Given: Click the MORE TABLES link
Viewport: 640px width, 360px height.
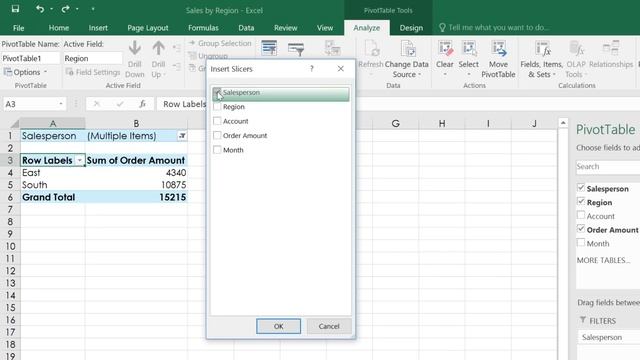Looking at the screenshot, I should coord(603,260).
